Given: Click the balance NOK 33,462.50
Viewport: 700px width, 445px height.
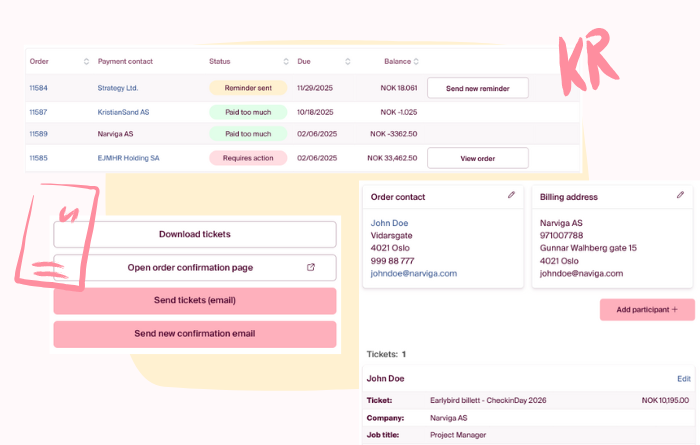Looking at the screenshot, I should tap(392, 158).
